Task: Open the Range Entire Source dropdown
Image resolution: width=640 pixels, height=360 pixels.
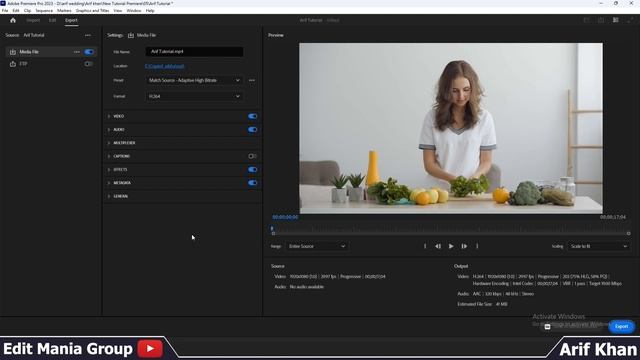Action: coord(317,246)
